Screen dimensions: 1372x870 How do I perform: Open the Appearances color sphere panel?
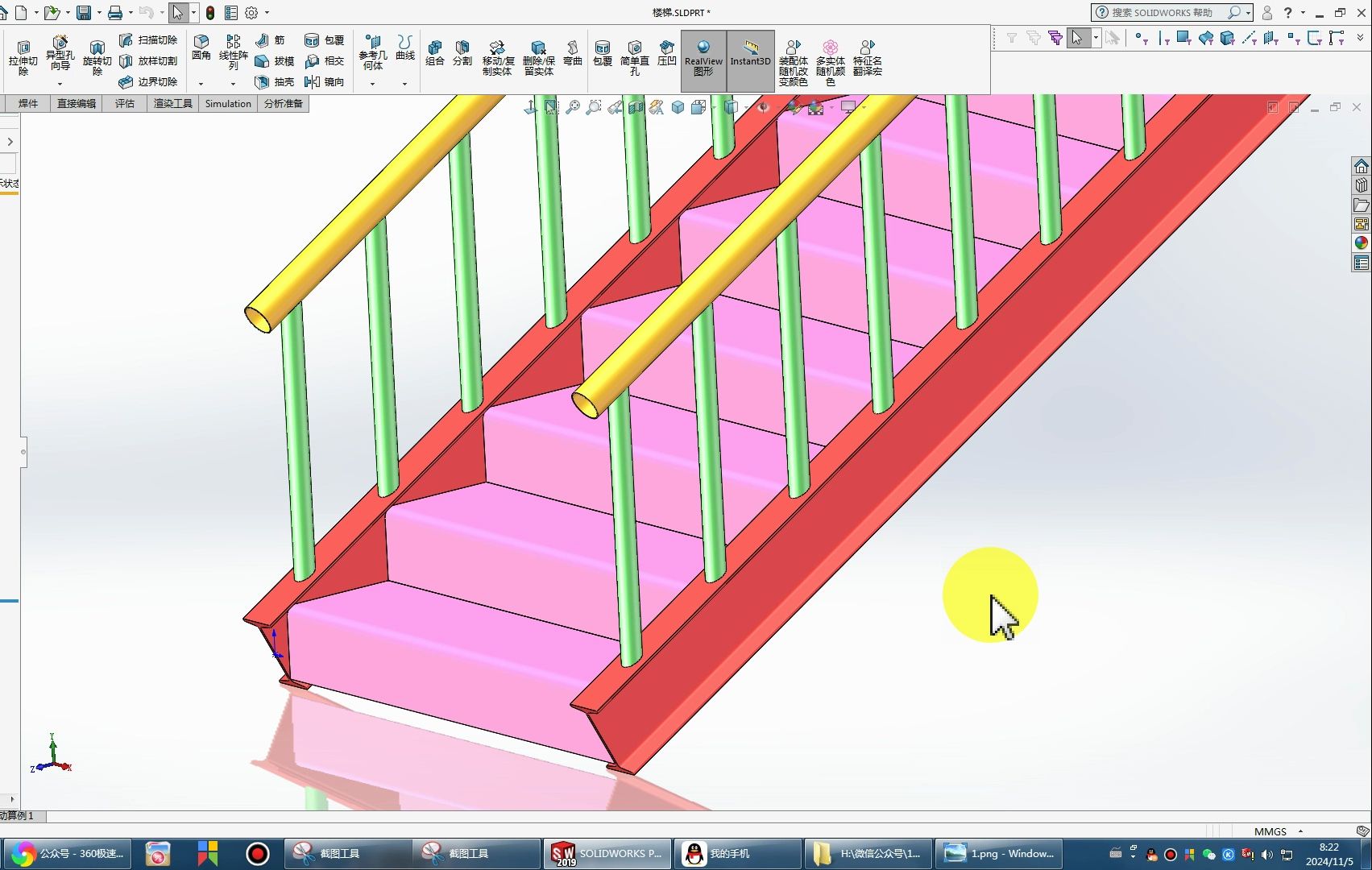point(1361,243)
